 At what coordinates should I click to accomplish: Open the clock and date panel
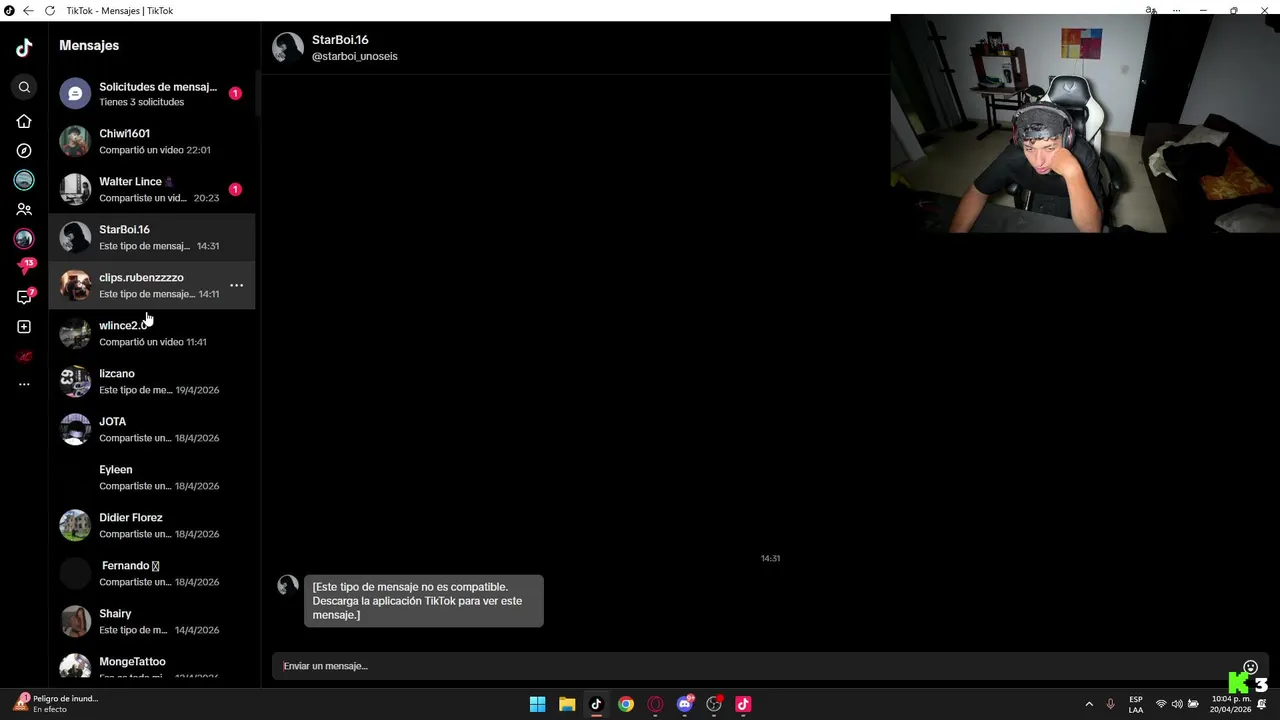1231,704
